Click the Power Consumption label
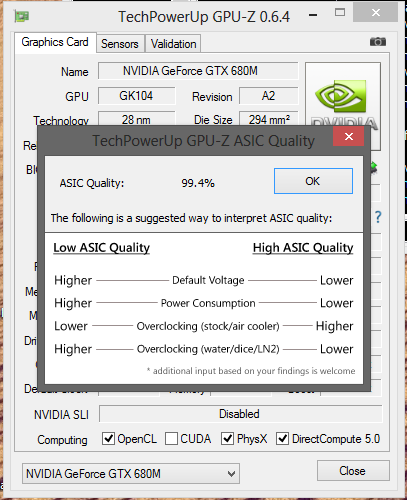This screenshot has height=500, width=407. coord(208,303)
